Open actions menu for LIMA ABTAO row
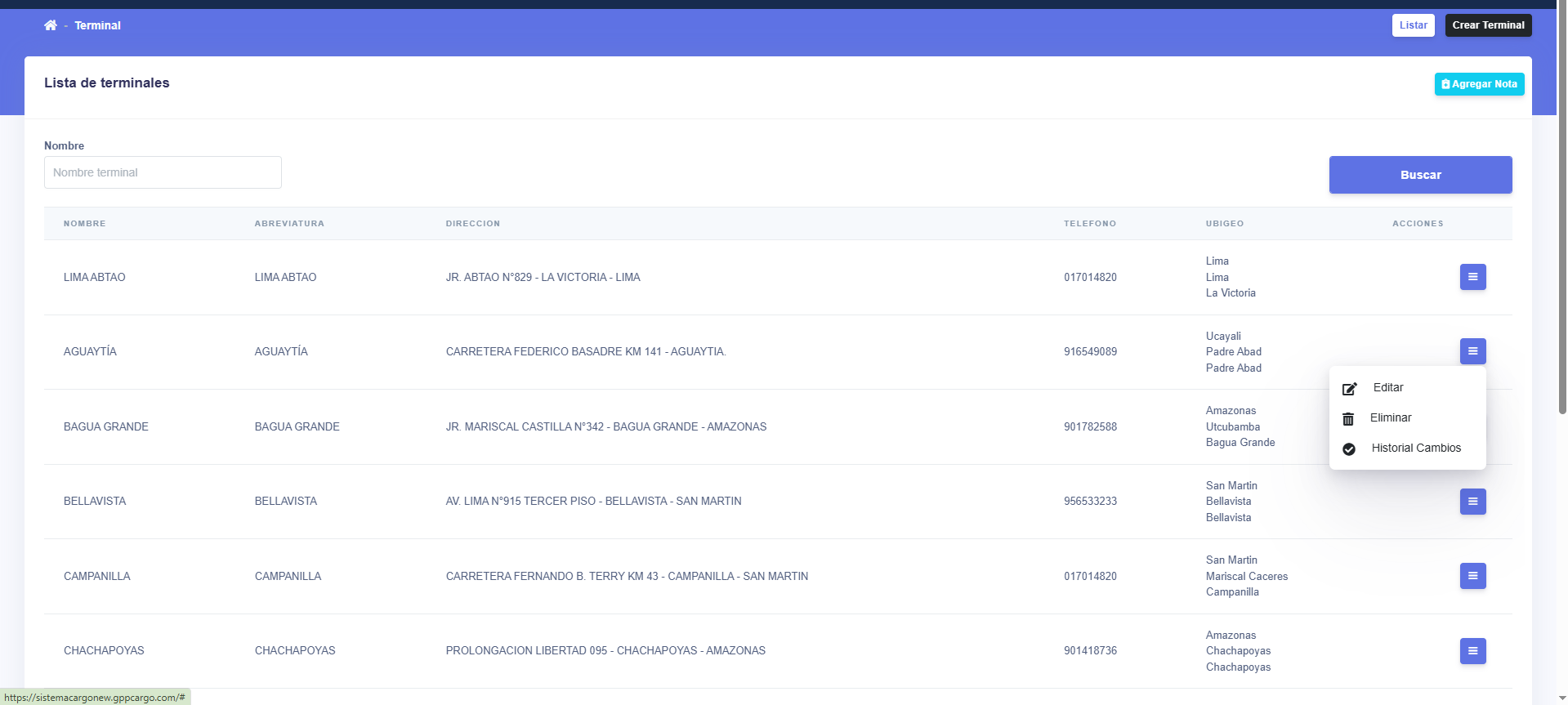 pos(1472,277)
